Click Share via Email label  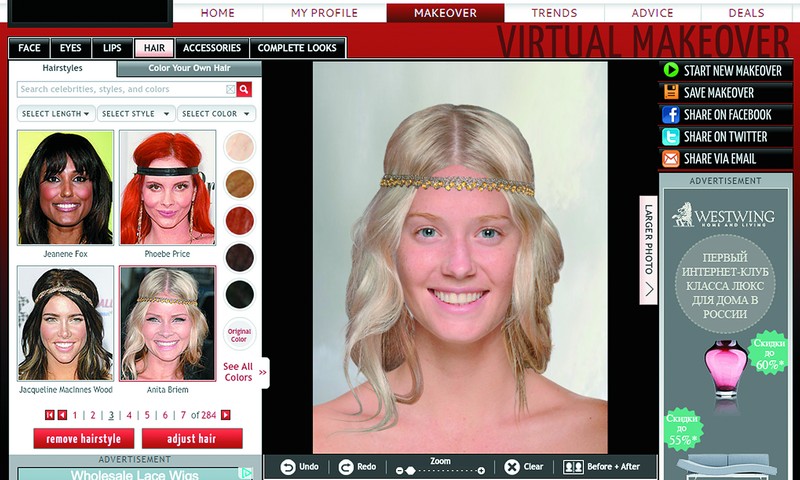720,159
